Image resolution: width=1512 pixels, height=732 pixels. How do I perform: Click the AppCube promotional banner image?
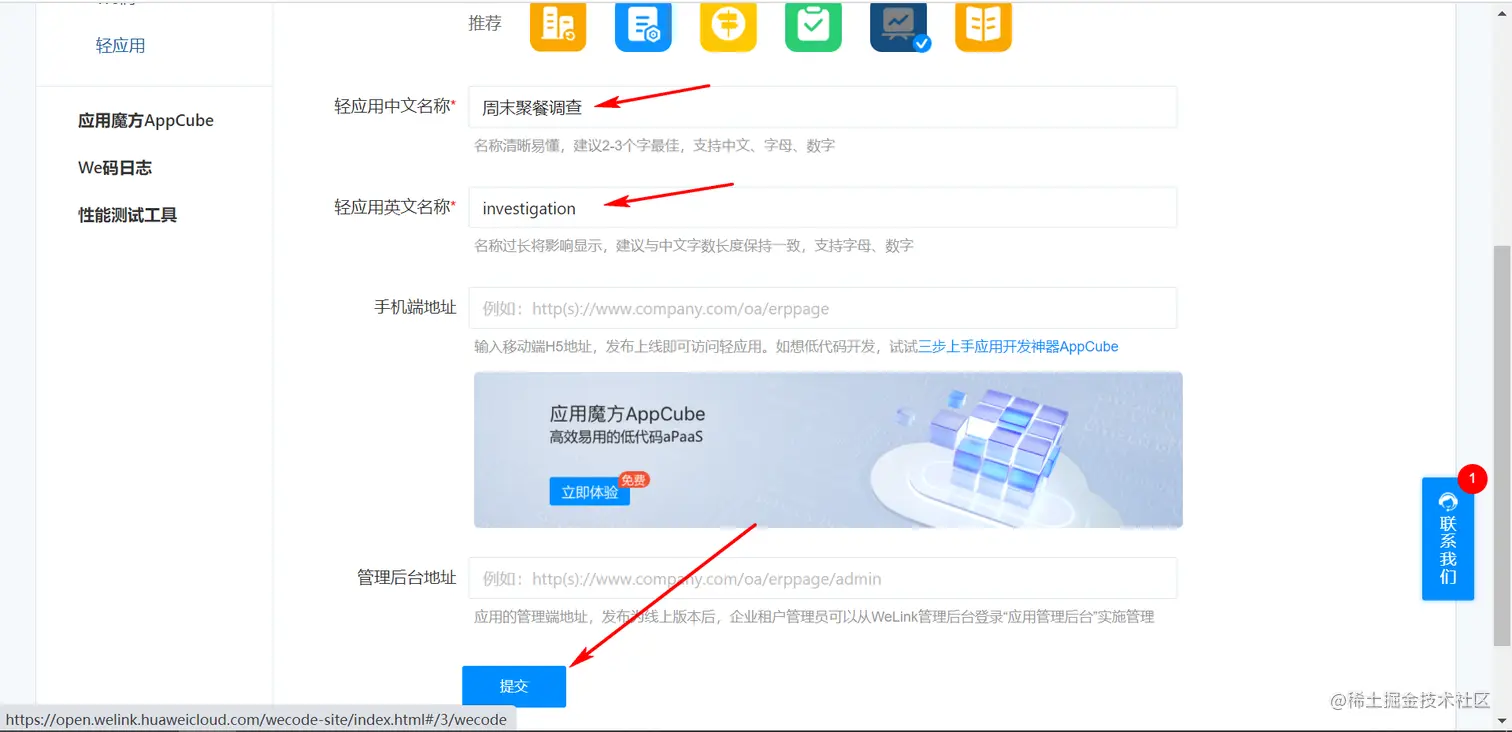pos(828,450)
